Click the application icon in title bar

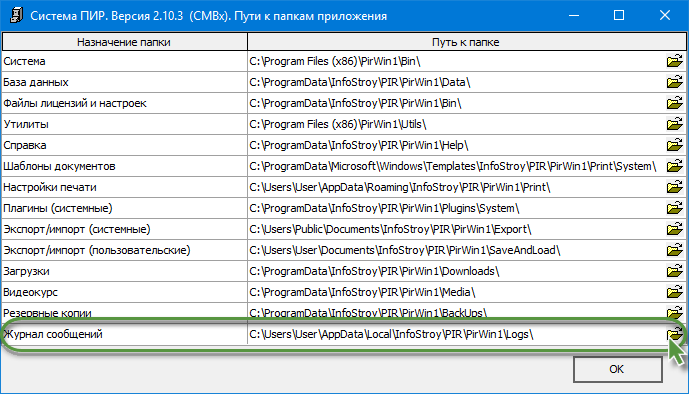tap(16, 16)
